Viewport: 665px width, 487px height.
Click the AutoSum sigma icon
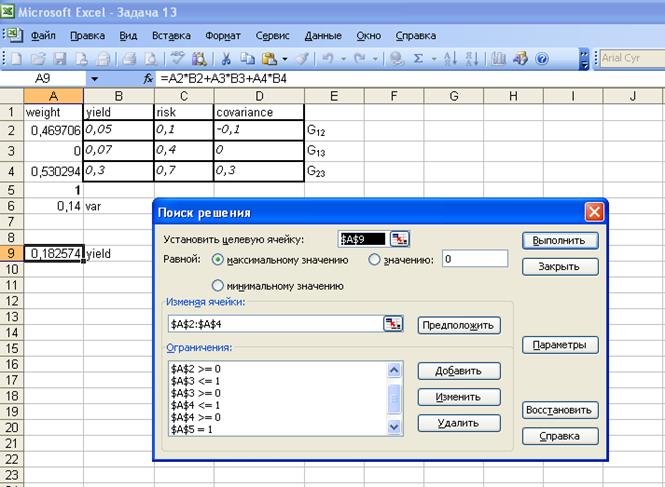point(419,59)
